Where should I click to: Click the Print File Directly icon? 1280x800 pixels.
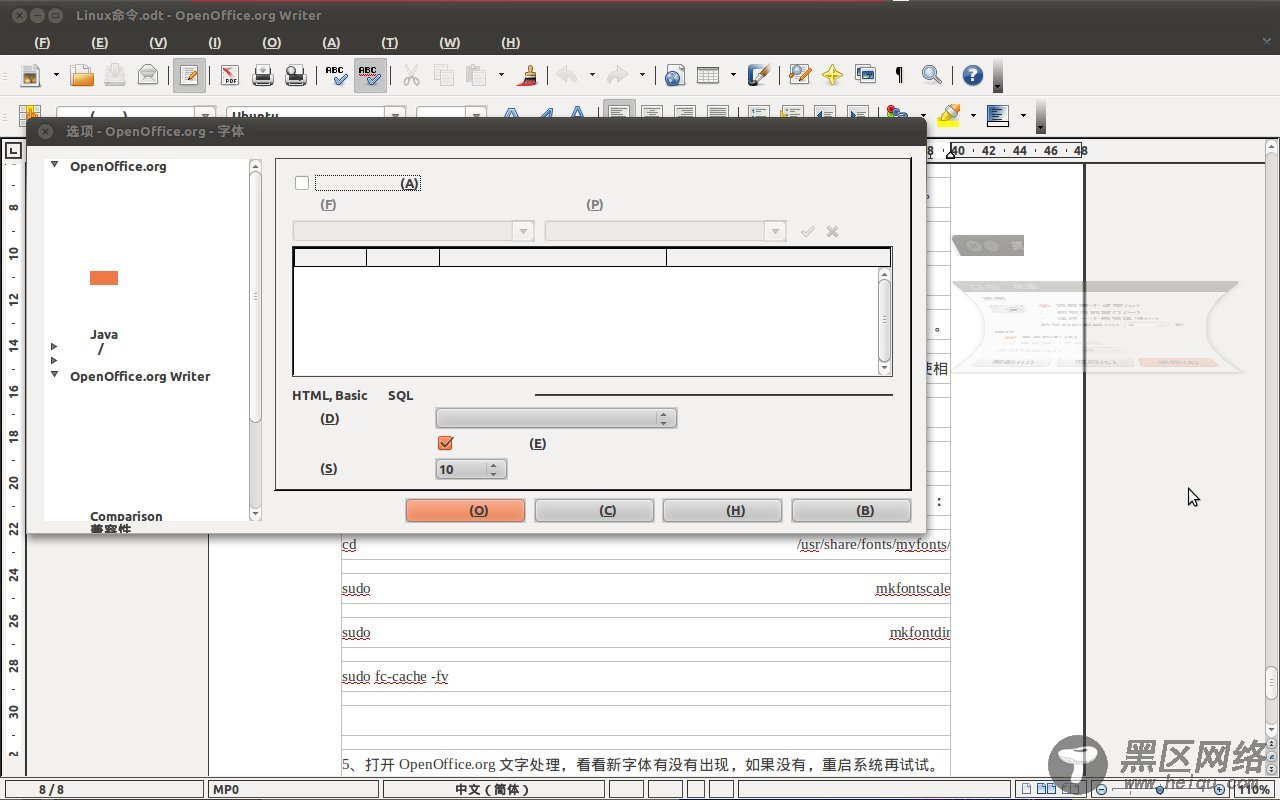coord(263,75)
